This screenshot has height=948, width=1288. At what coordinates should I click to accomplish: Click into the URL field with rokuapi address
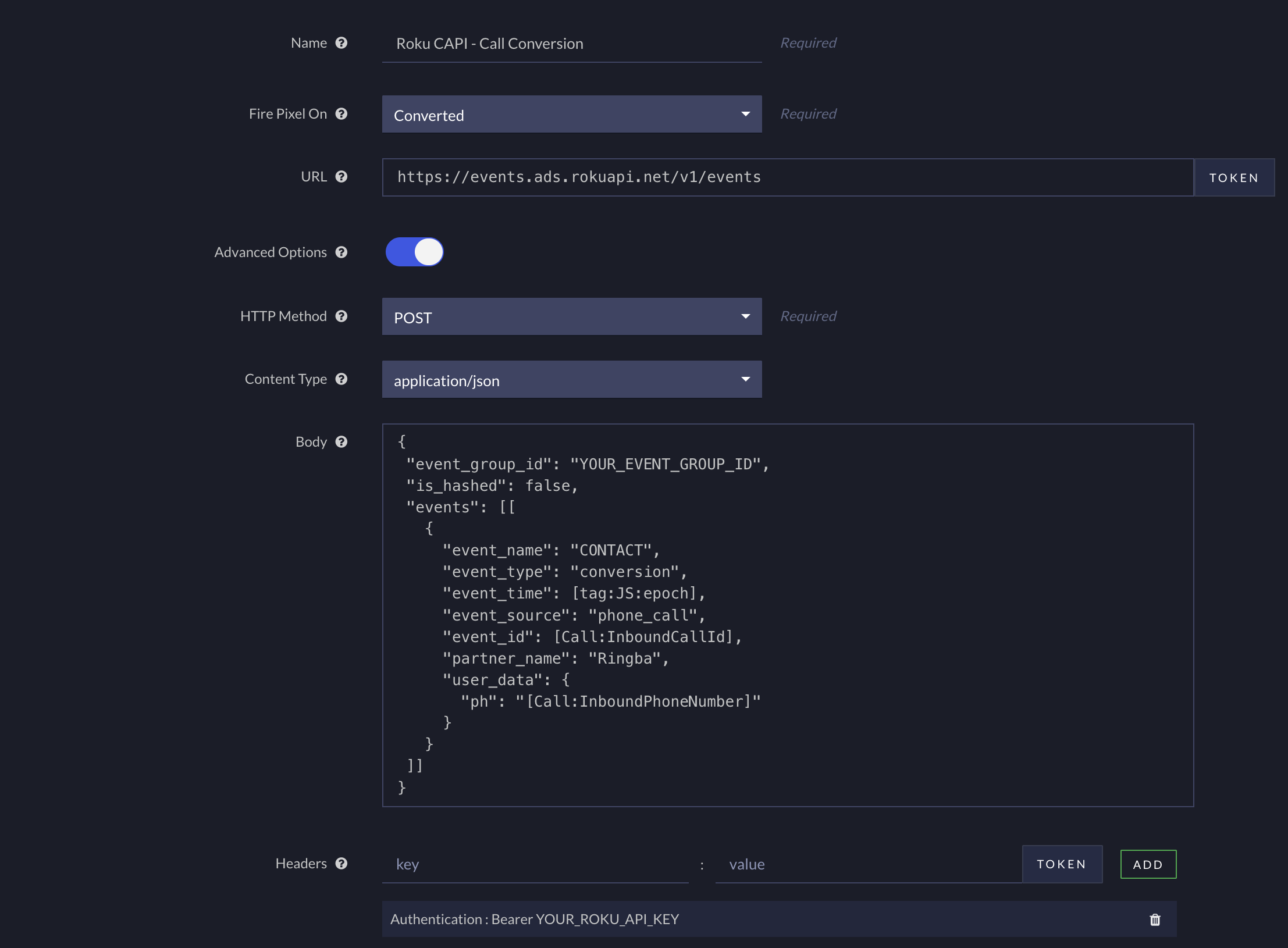(x=788, y=177)
